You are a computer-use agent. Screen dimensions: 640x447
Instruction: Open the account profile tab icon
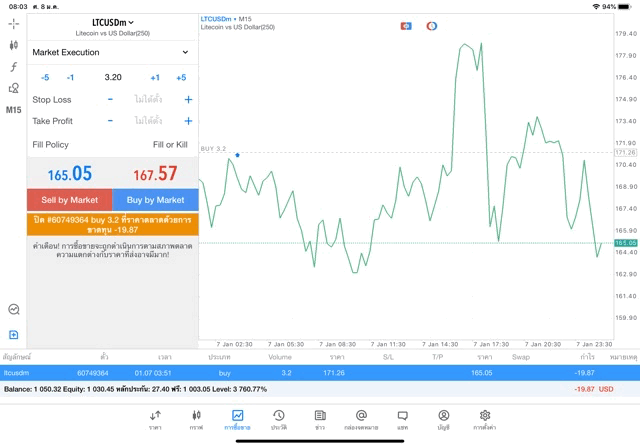click(443, 419)
